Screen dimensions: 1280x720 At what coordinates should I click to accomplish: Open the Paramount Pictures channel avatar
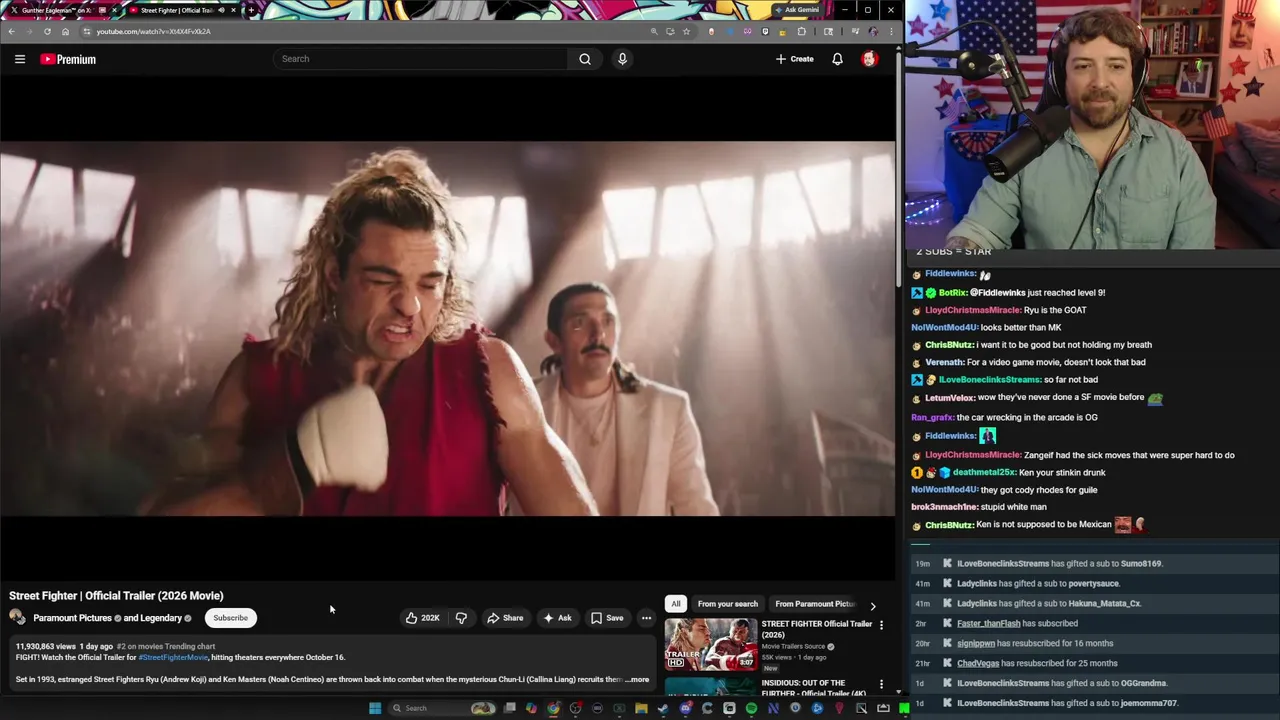point(17,617)
